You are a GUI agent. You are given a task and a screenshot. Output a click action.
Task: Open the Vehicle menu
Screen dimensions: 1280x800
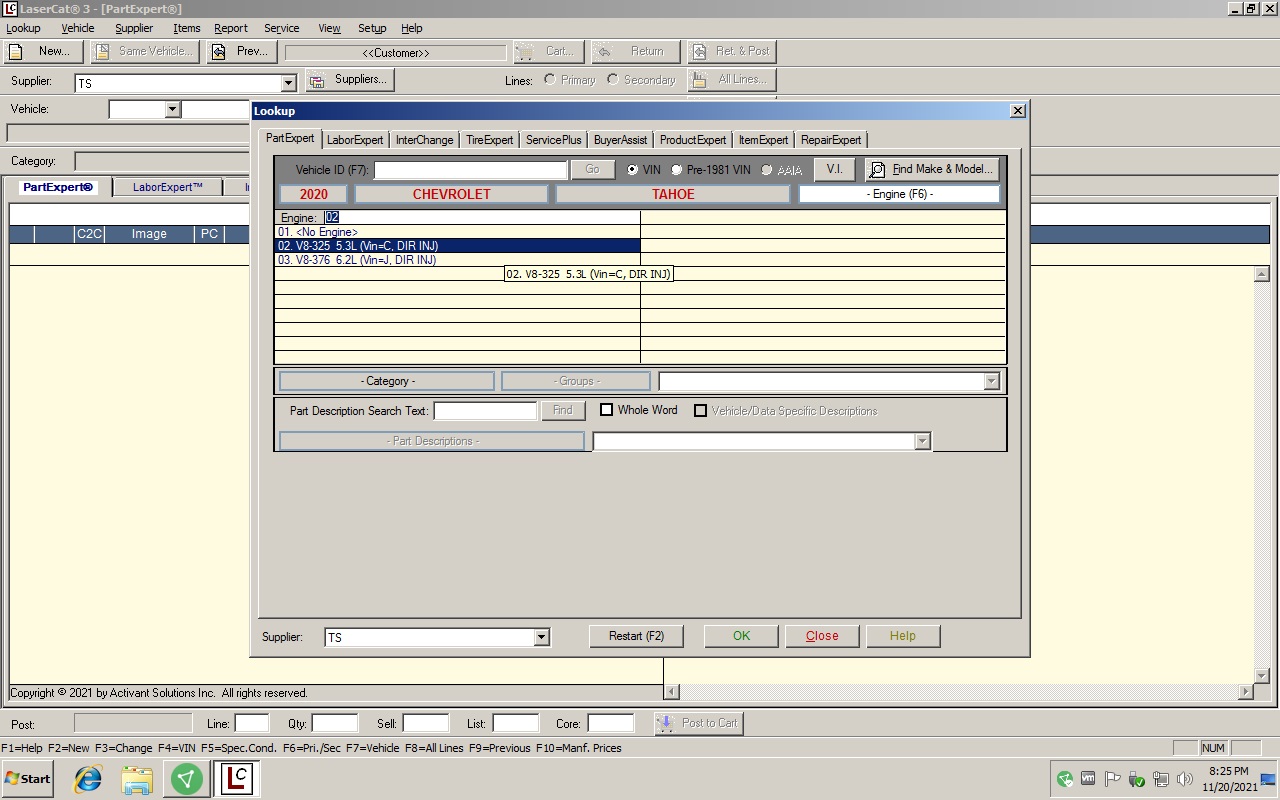78,28
